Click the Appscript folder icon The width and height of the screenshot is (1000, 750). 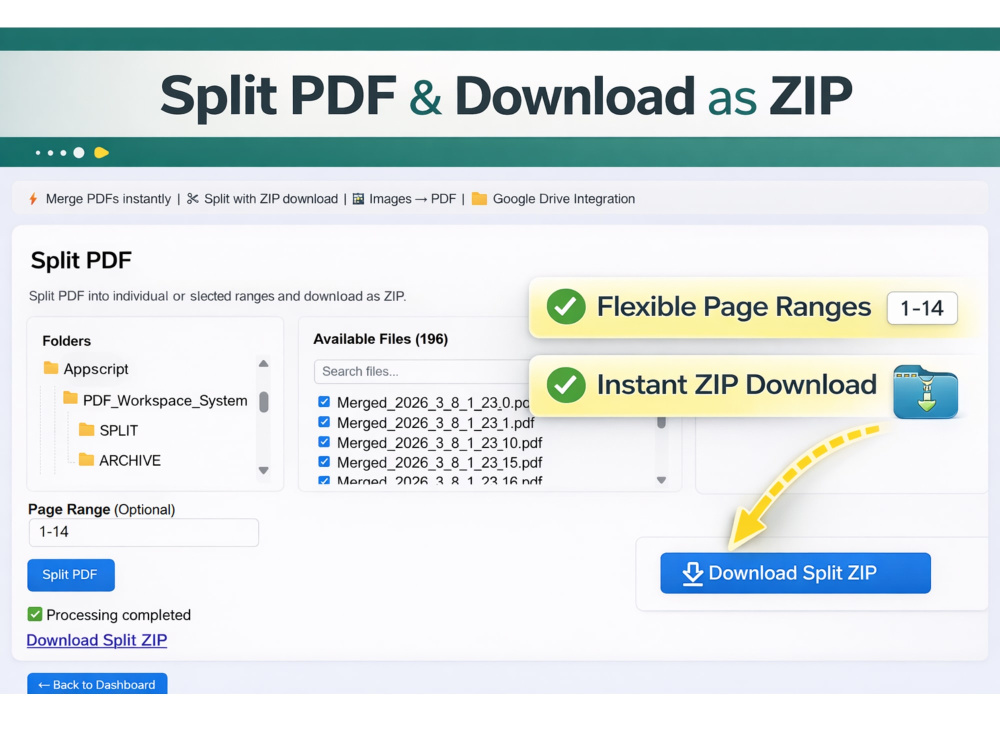point(51,368)
